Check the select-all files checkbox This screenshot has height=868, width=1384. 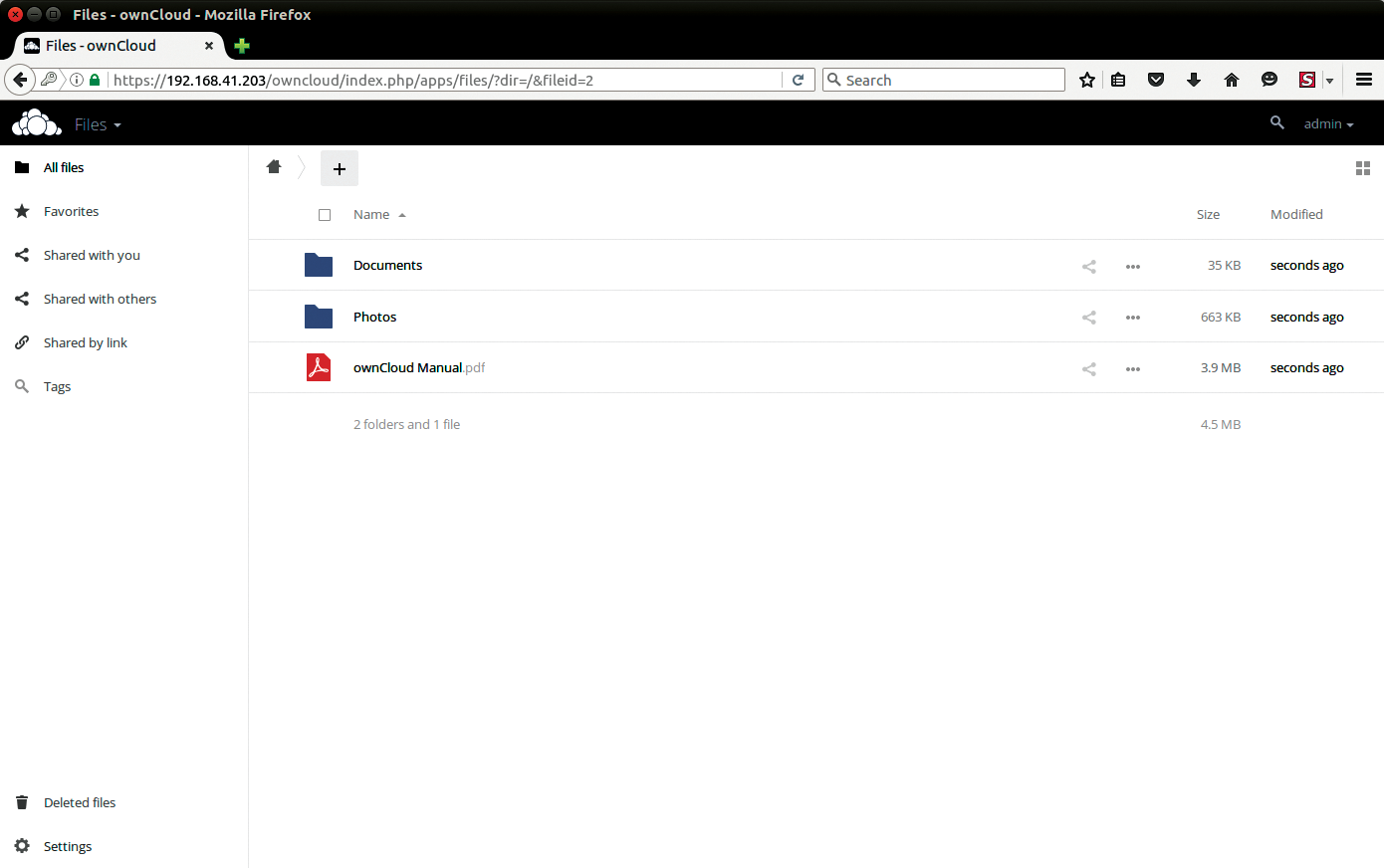[325, 214]
